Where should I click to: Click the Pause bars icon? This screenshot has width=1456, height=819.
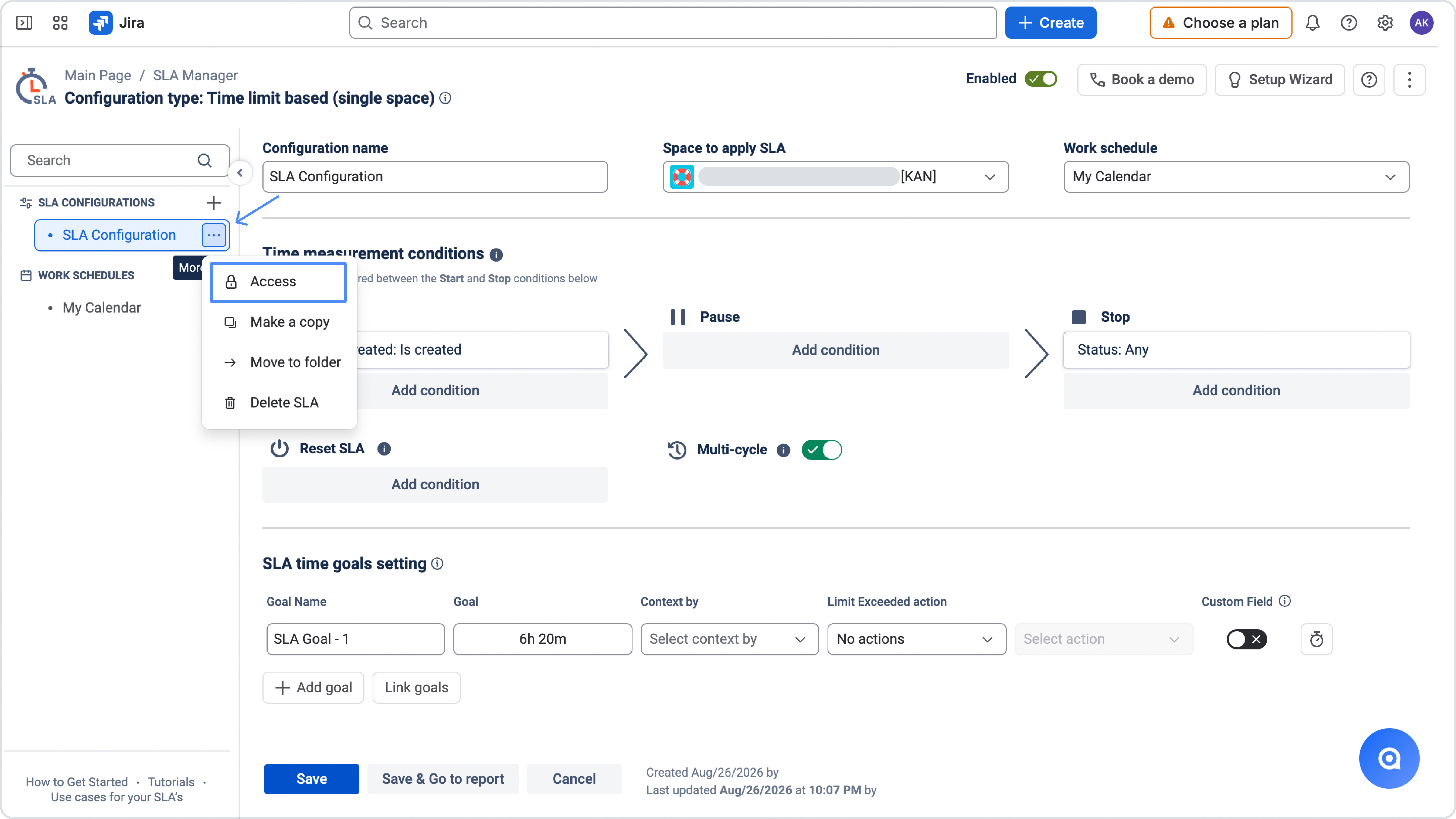(678, 317)
